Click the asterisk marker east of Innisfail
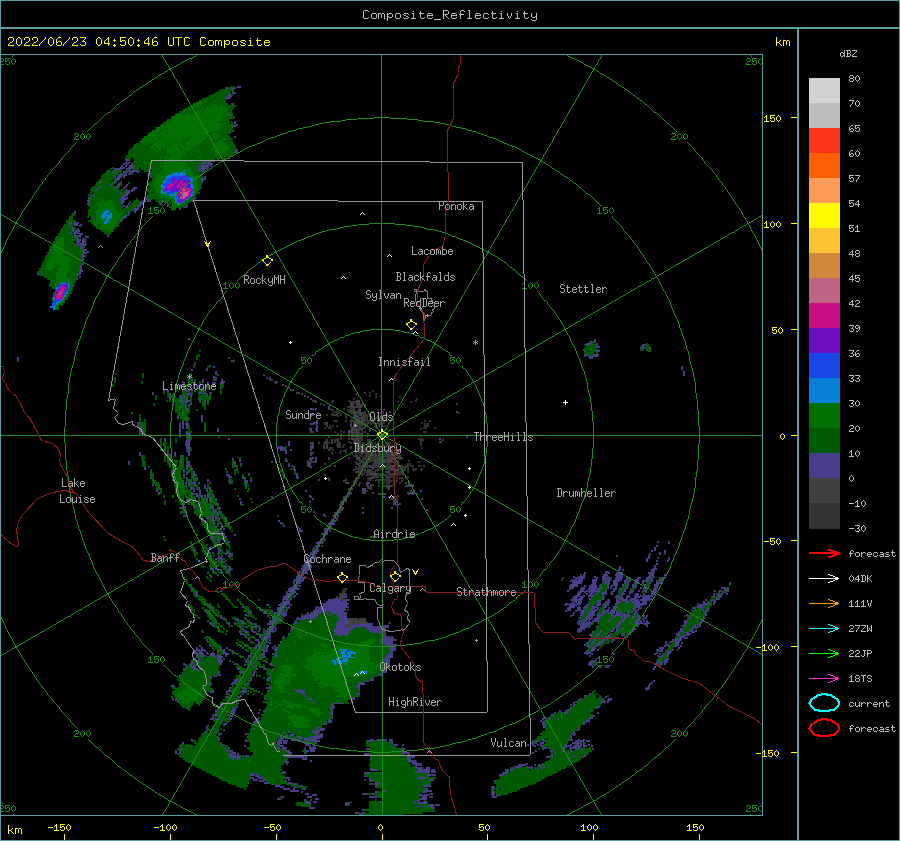The width and height of the screenshot is (900, 841). (475, 343)
